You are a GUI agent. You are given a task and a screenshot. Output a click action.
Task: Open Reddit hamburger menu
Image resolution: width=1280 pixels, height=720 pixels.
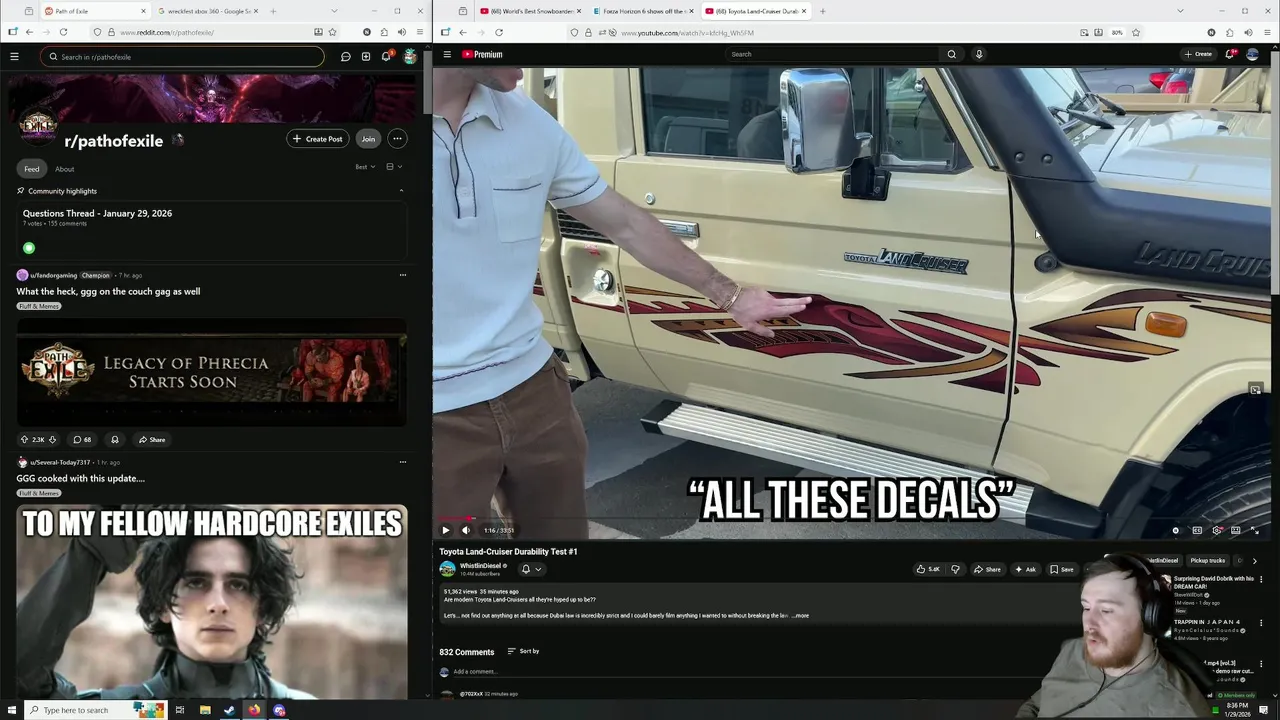pyautogui.click(x=14, y=57)
